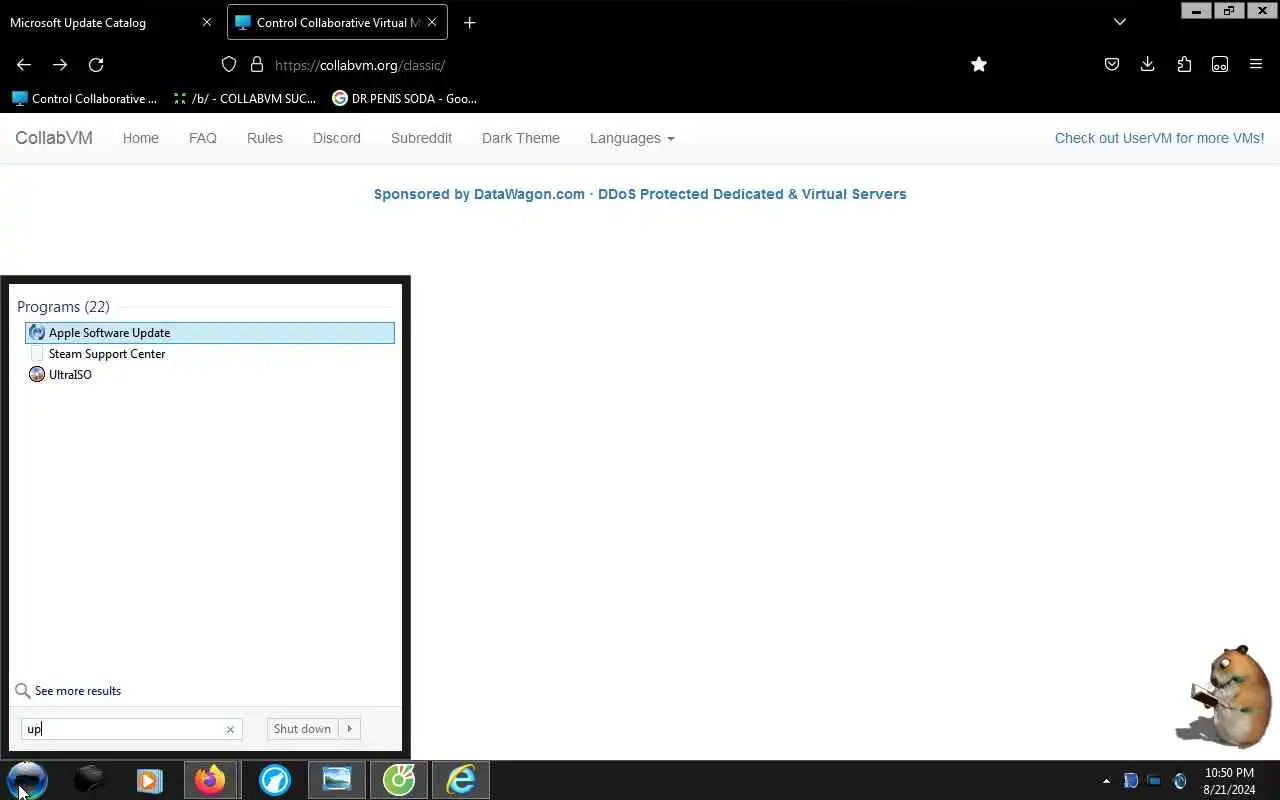Screen dimensions: 1280x800
Task: Go forward with the browser forward arrow
Action: pyautogui.click(x=60, y=64)
